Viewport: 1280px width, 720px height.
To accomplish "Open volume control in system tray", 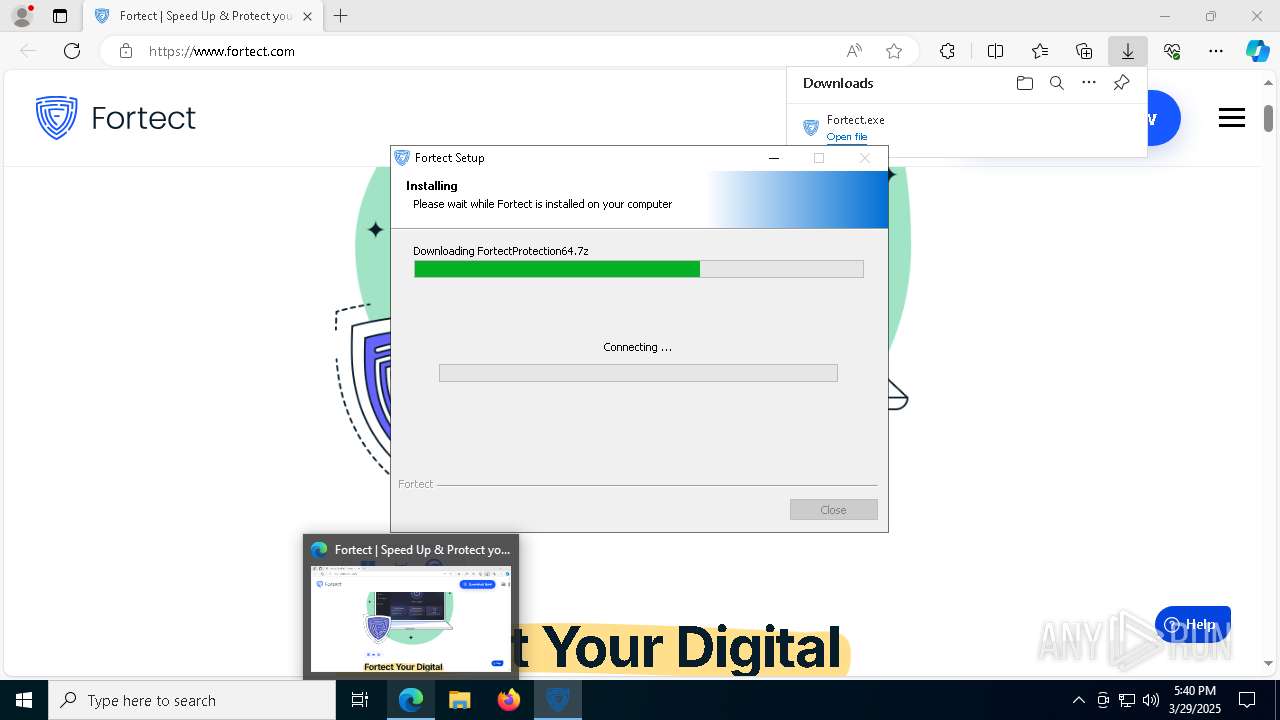I will click(x=1150, y=700).
